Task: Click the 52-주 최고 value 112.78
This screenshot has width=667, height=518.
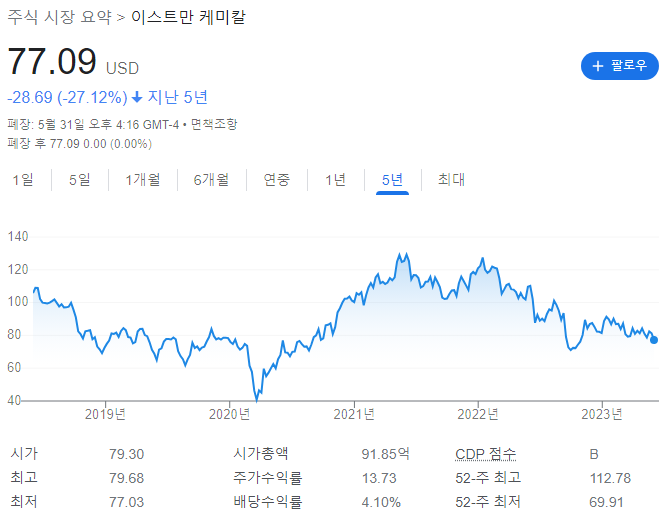Action: (x=610, y=478)
